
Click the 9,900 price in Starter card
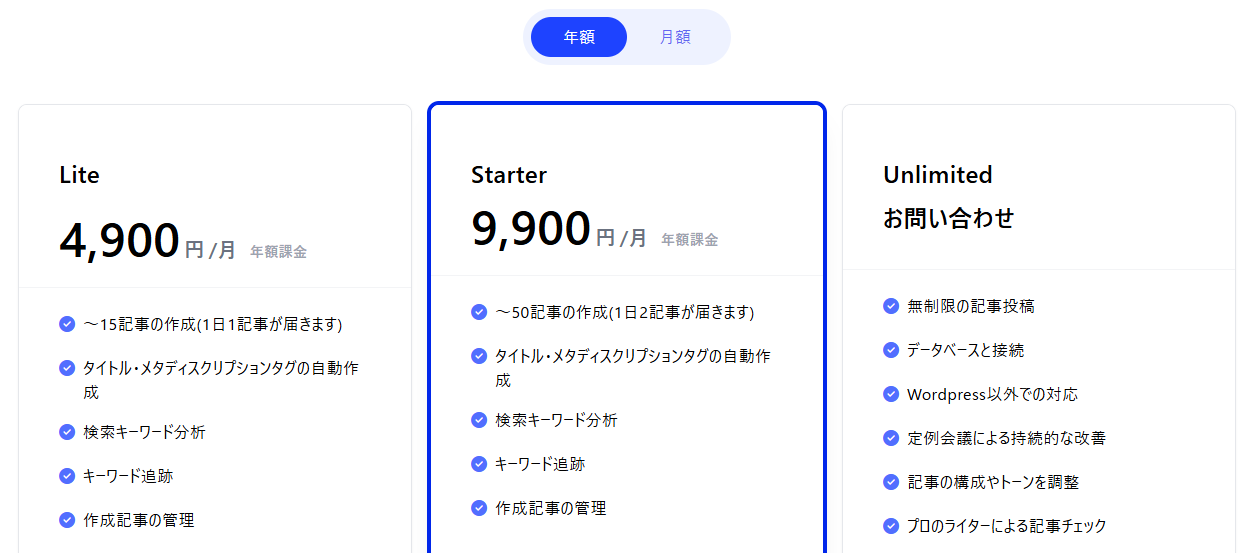click(x=531, y=228)
